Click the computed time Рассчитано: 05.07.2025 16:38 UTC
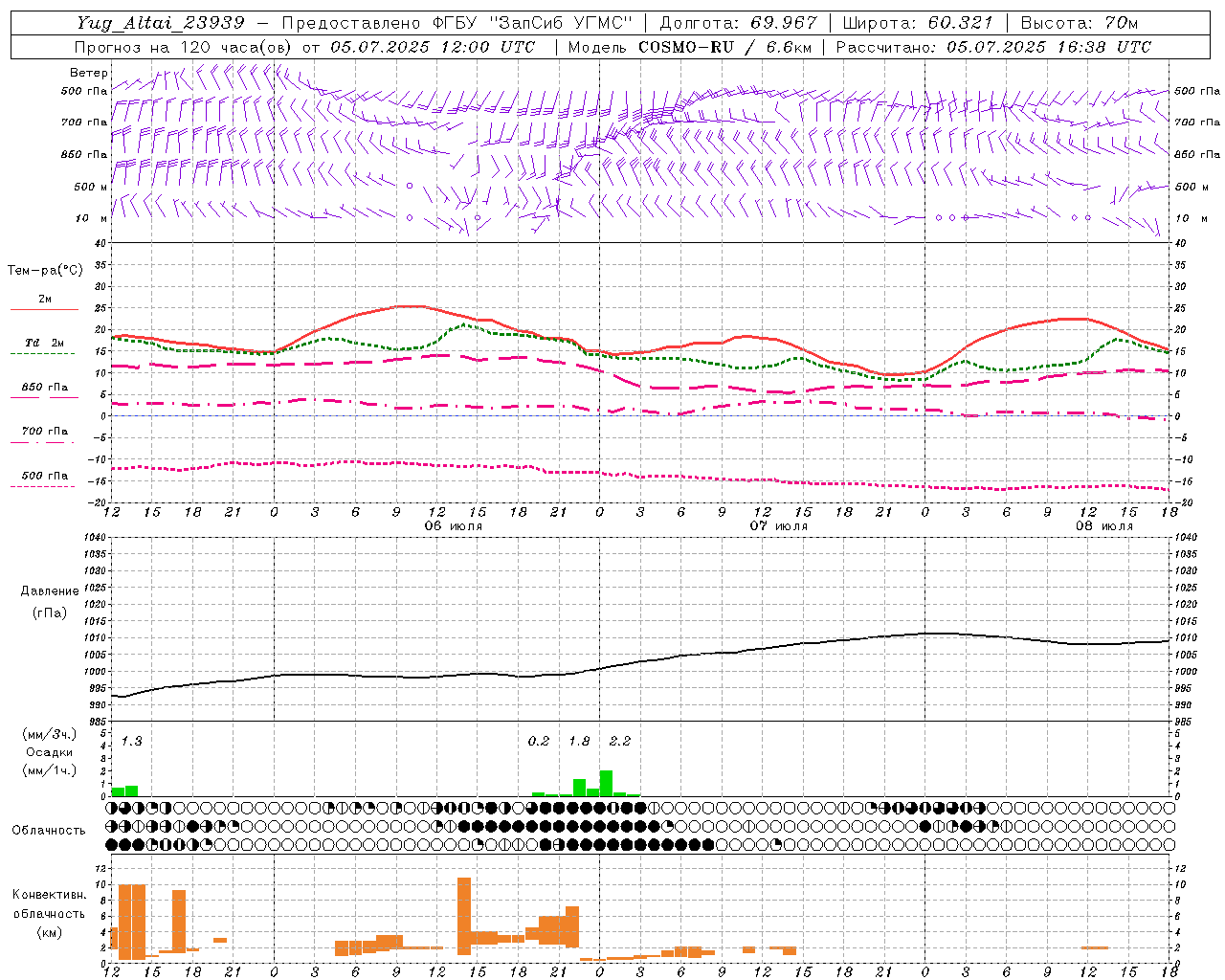 (x=993, y=47)
